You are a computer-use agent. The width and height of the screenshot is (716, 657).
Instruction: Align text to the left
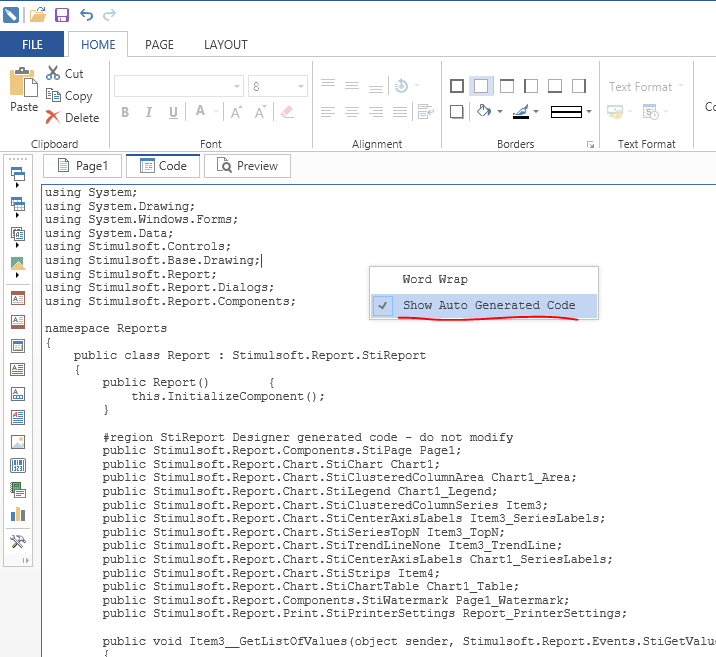point(327,111)
